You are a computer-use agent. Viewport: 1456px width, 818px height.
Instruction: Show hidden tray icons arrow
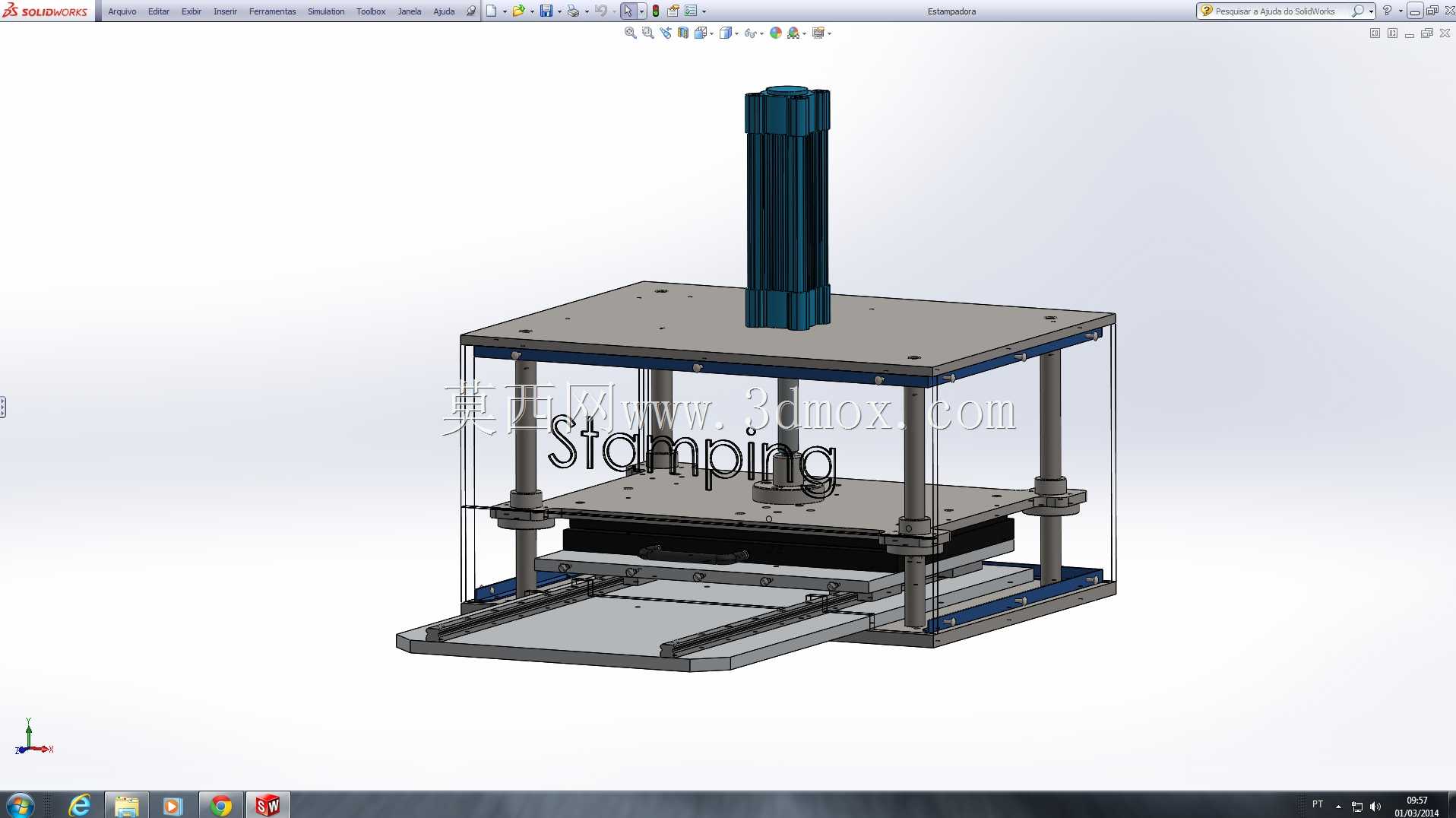point(1338,807)
